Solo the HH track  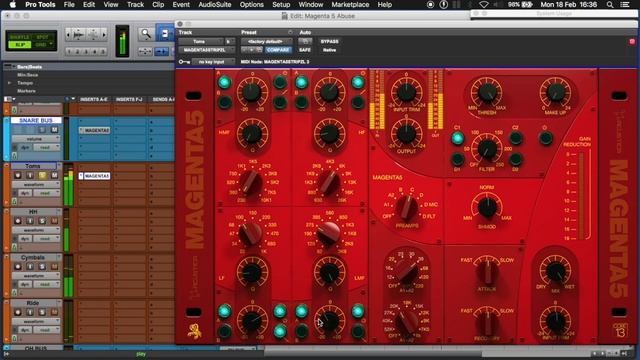click(42, 221)
